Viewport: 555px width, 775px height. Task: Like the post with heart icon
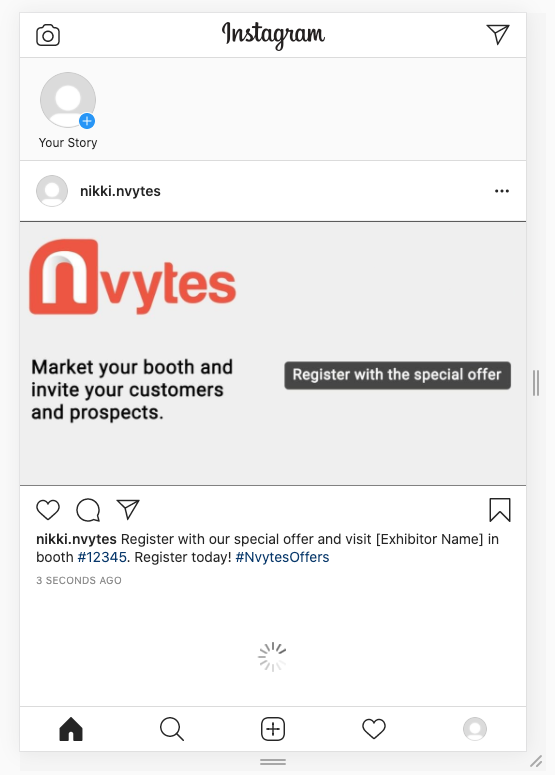coord(48,510)
